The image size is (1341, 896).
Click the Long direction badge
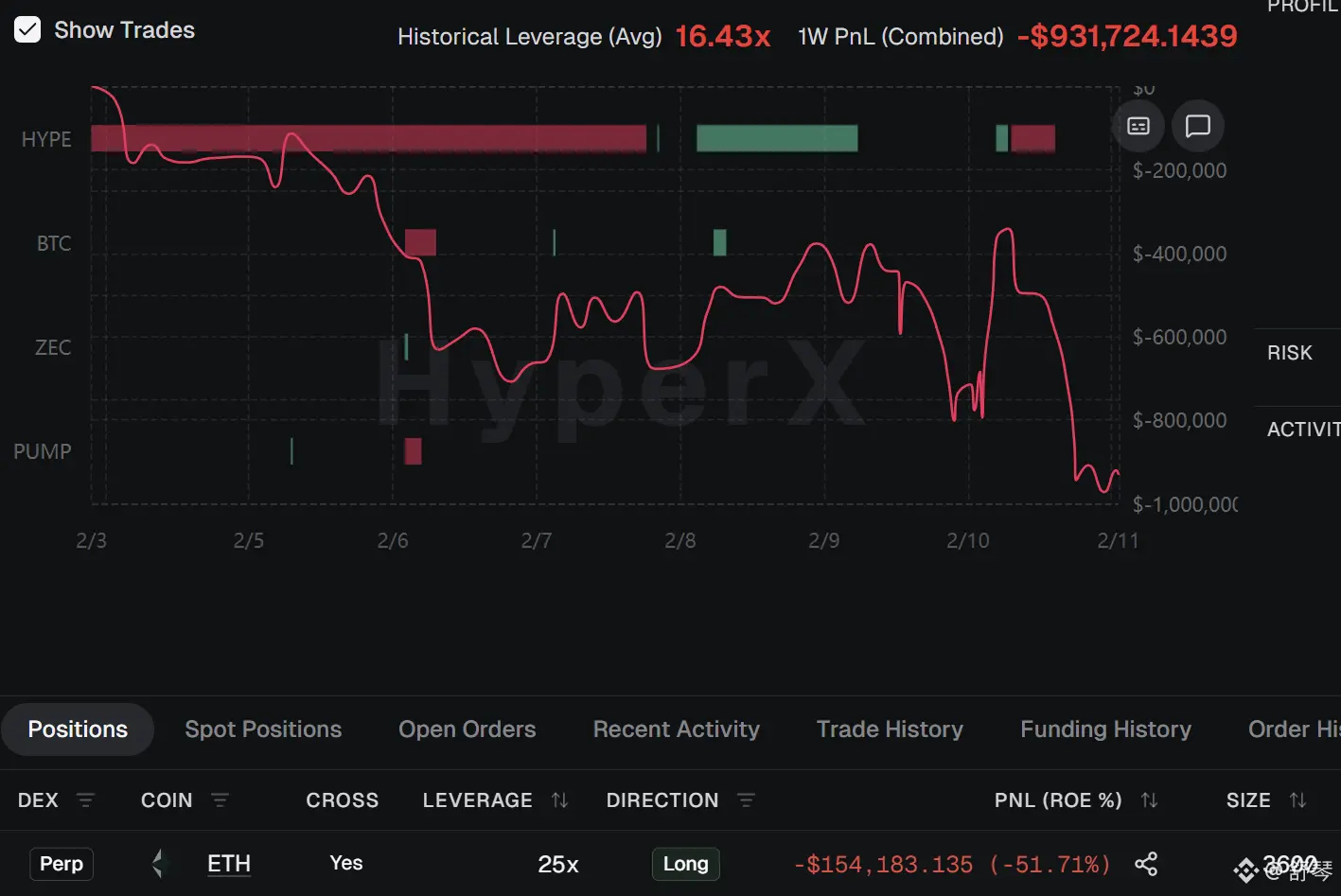point(686,864)
